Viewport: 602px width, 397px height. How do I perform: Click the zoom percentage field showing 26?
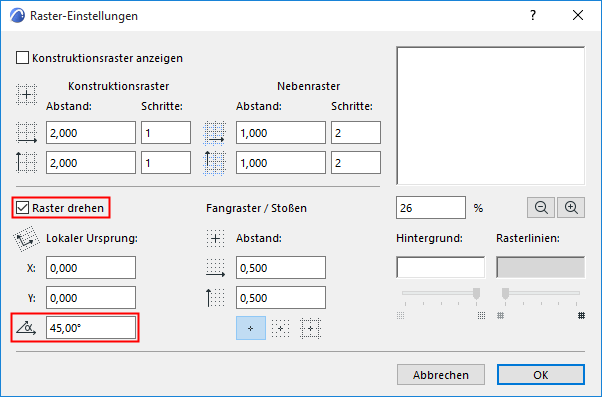click(x=431, y=208)
